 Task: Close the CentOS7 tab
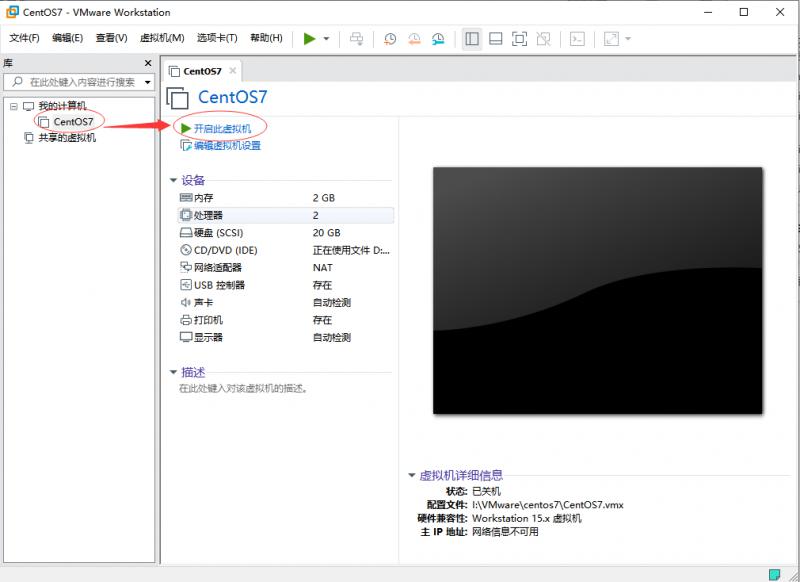coord(233,71)
